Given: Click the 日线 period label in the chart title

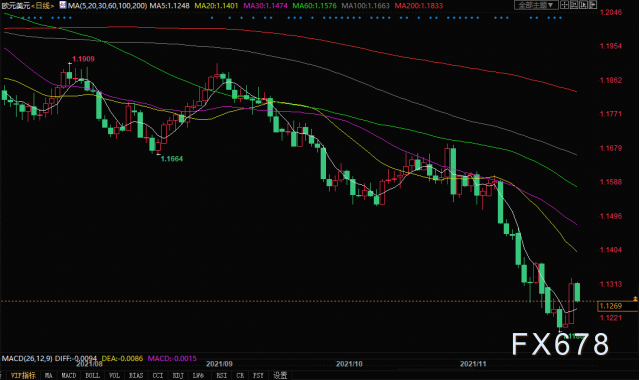Looking at the screenshot, I should pos(43,6).
